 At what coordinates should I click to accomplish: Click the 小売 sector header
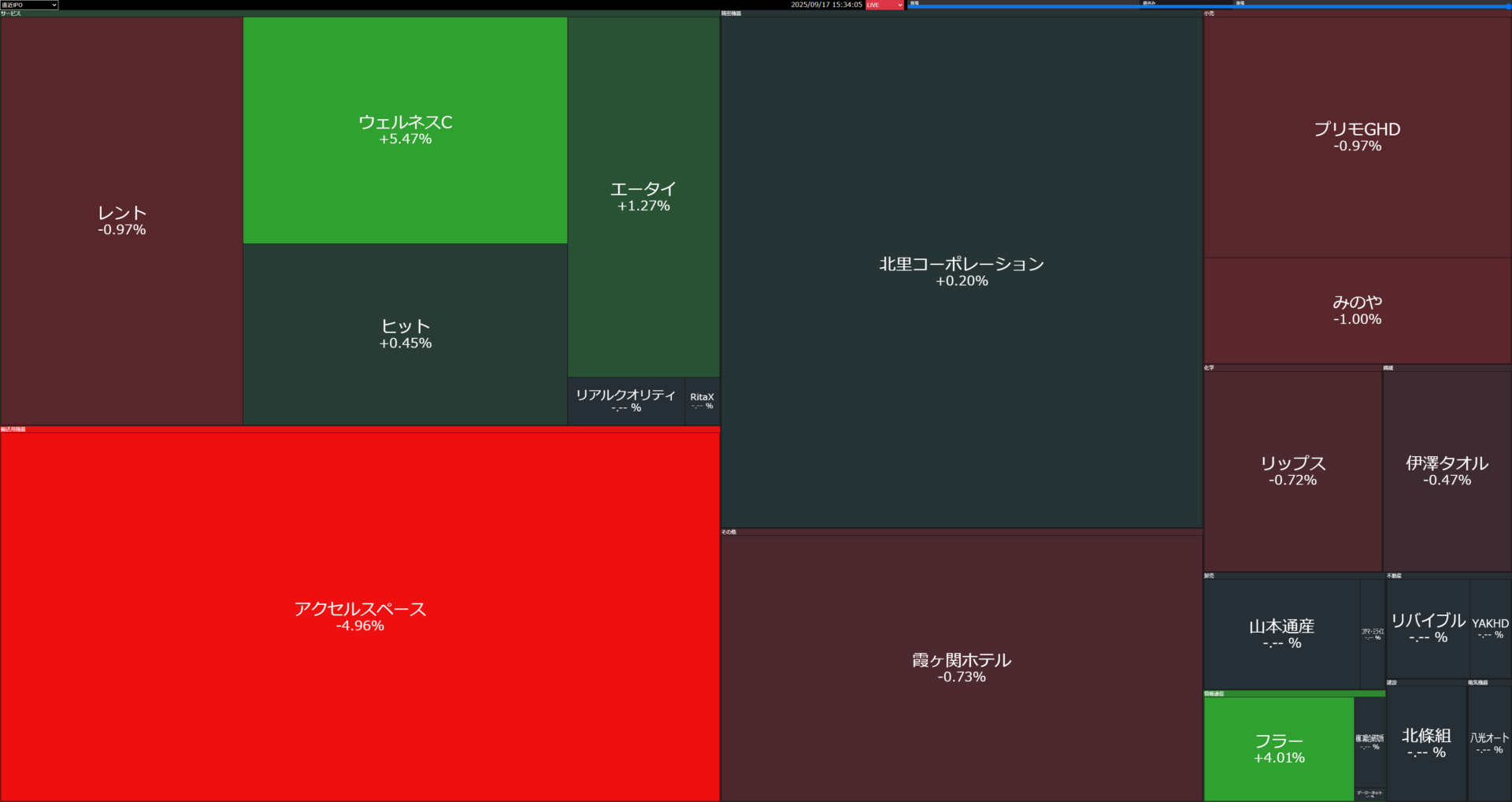pyautogui.click(x=1357, y=13)
